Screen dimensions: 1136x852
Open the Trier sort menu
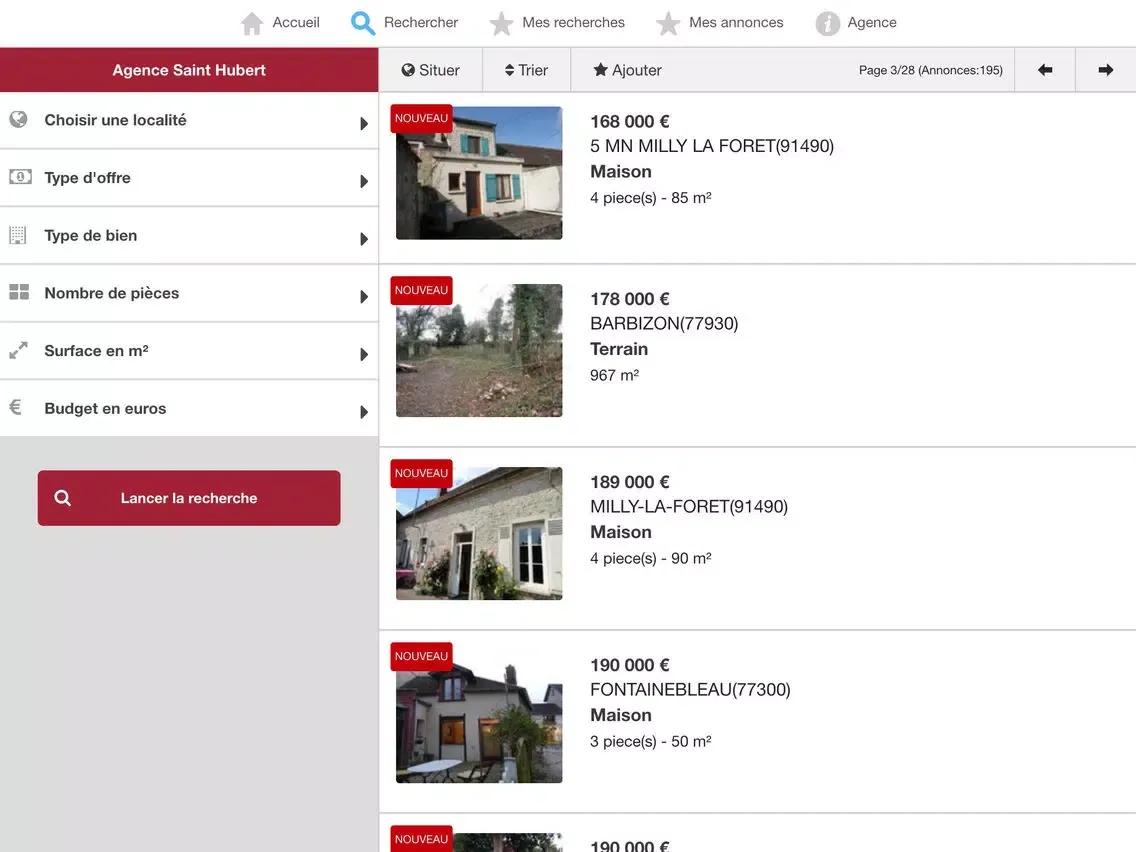pyautogui.click(x=527, y=70)
